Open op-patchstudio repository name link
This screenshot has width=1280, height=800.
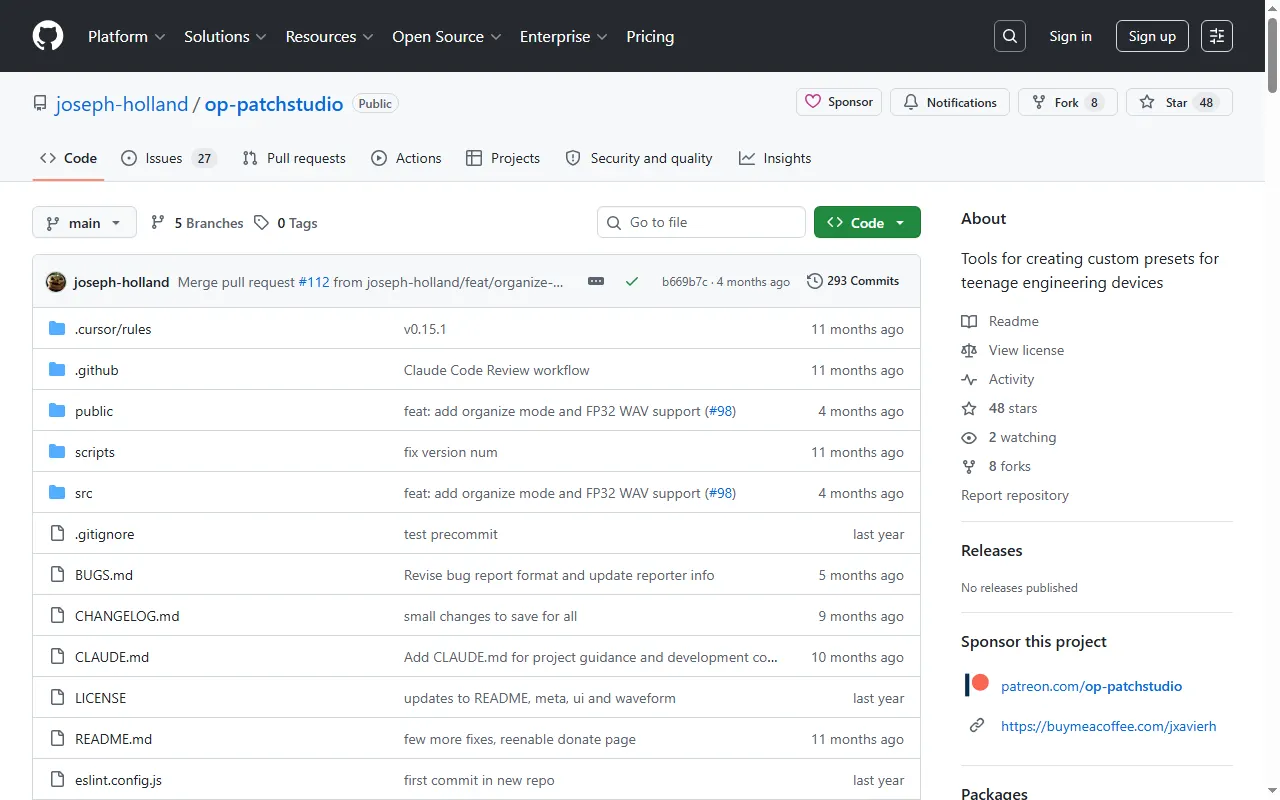[x=274, y=104]
